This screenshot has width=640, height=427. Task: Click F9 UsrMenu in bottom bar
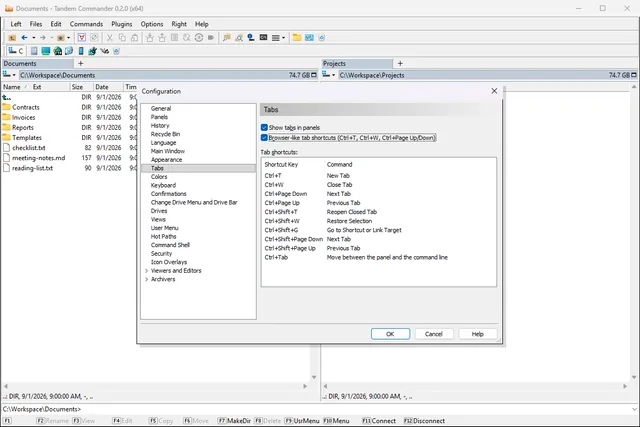(302, 420)
